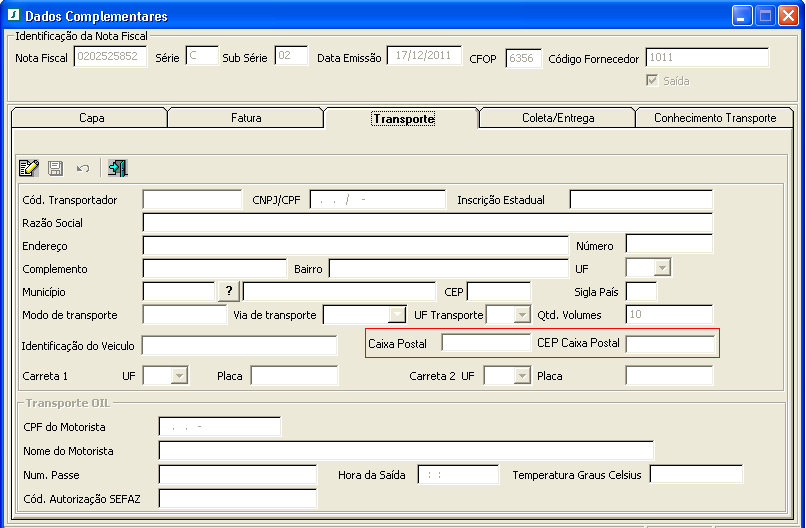The height and width of the screenshot is (528, 806).
Task: Click the save floppy disk icon
Action: click(x=56, y=168)
